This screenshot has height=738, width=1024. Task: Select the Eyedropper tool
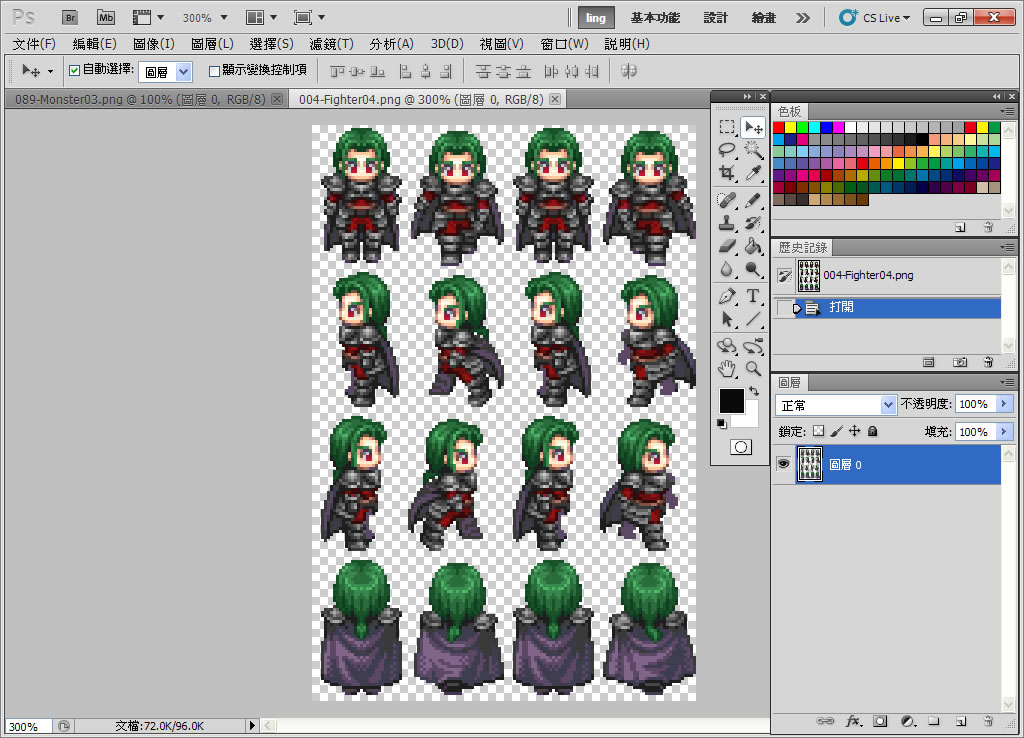pos(753,173)
